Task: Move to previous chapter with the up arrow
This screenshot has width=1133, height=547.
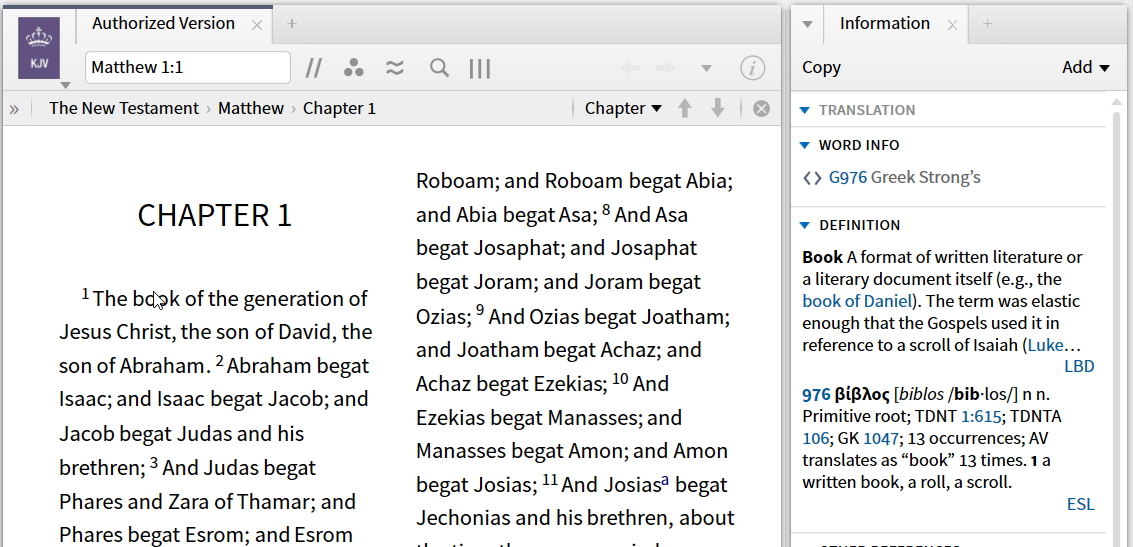Action: pos(684,108)
